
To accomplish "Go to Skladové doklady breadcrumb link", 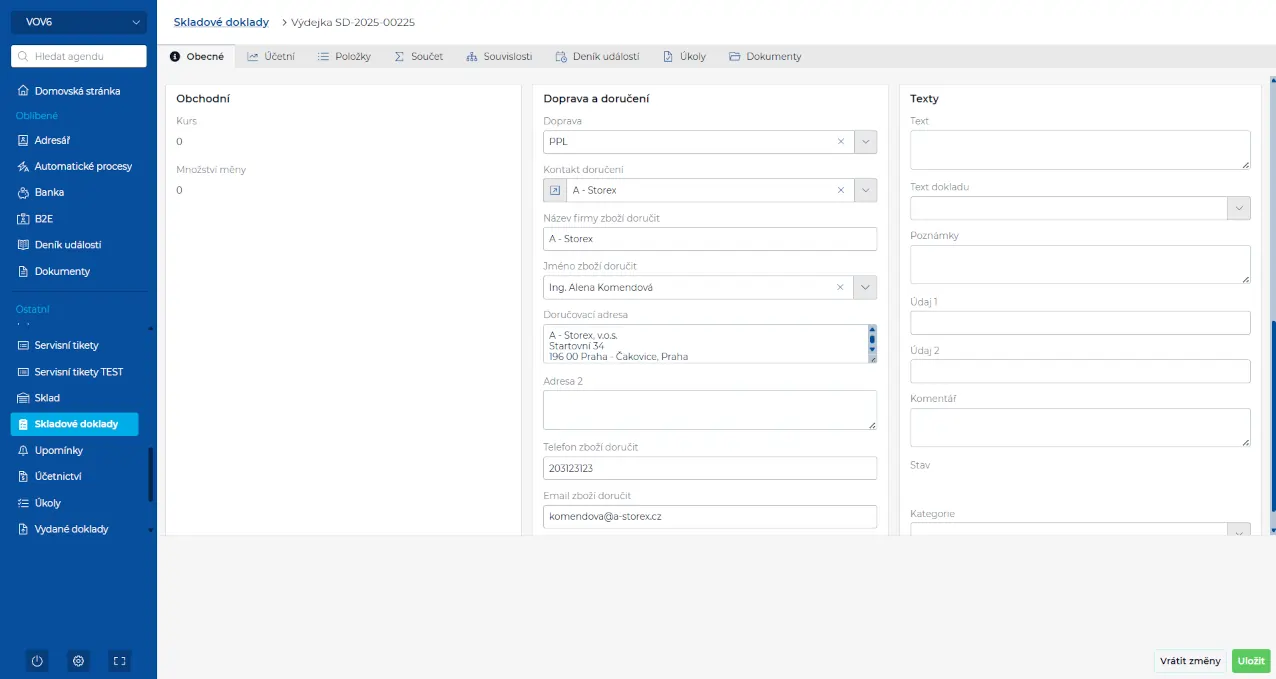I will pyautogui.click(x=221, y=22).
